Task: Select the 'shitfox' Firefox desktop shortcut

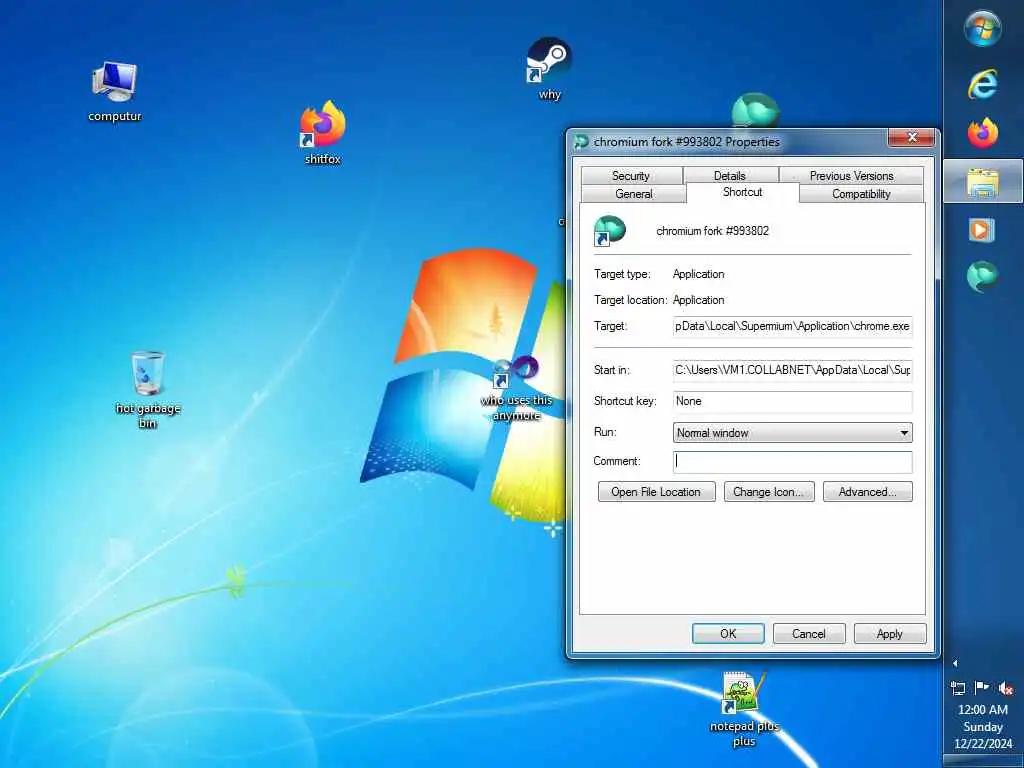Action: pyautogui.click(x=323, y=133)
